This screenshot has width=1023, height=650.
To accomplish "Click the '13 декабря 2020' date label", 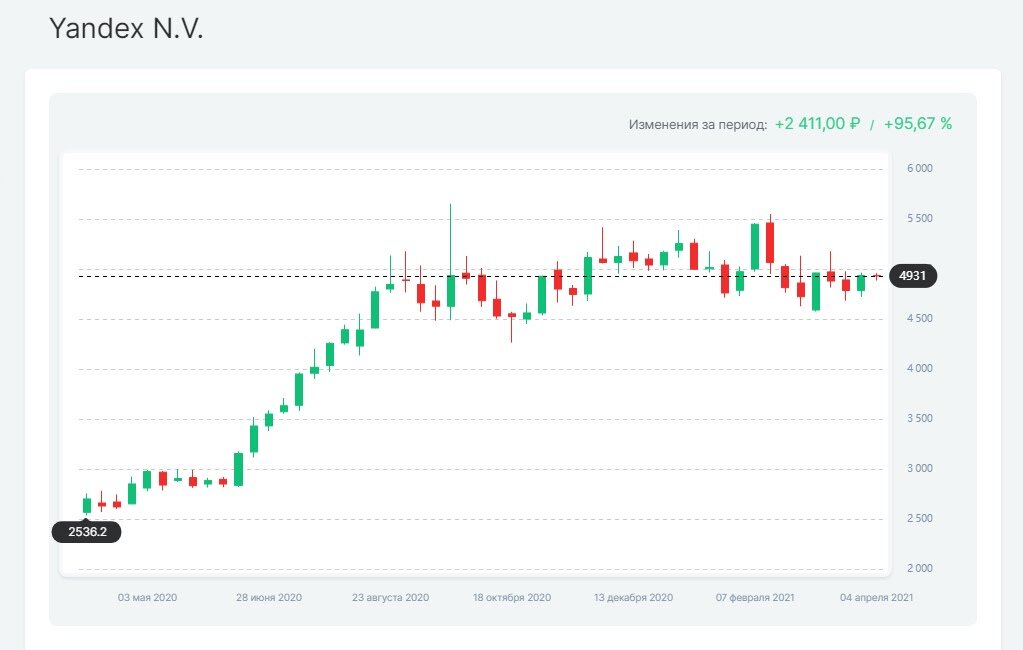I will [x=633, y=597].
